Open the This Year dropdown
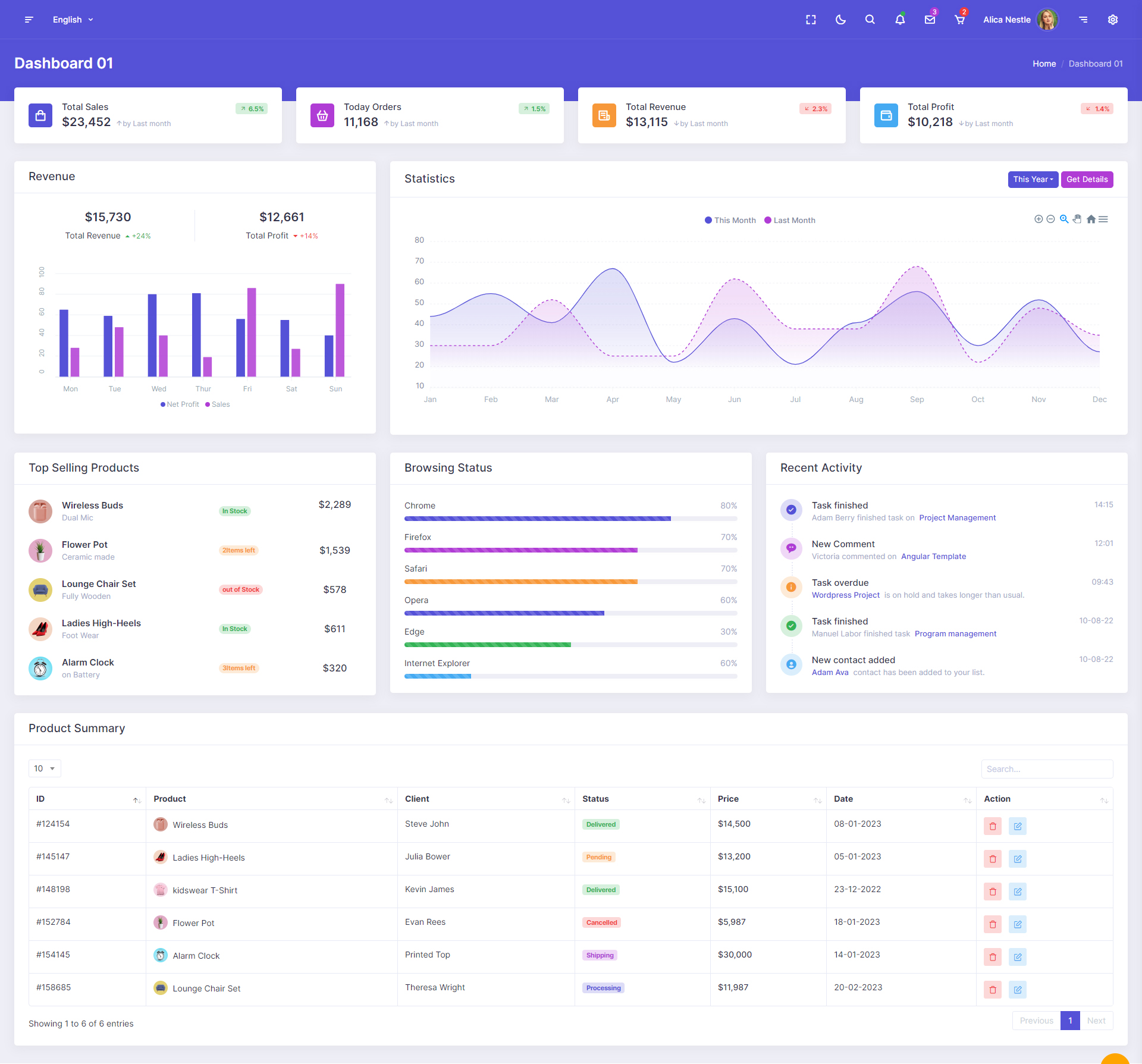This screenshot has width=1142, height=1064. [1033, 180]
